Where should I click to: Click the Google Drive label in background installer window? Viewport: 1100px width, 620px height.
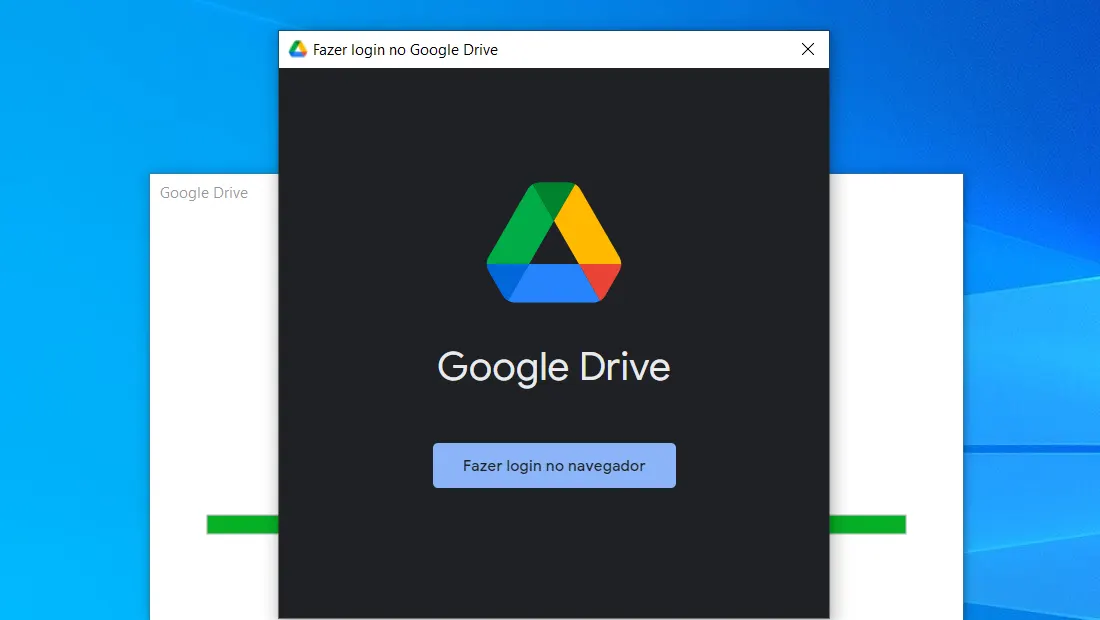coord(203,193)
